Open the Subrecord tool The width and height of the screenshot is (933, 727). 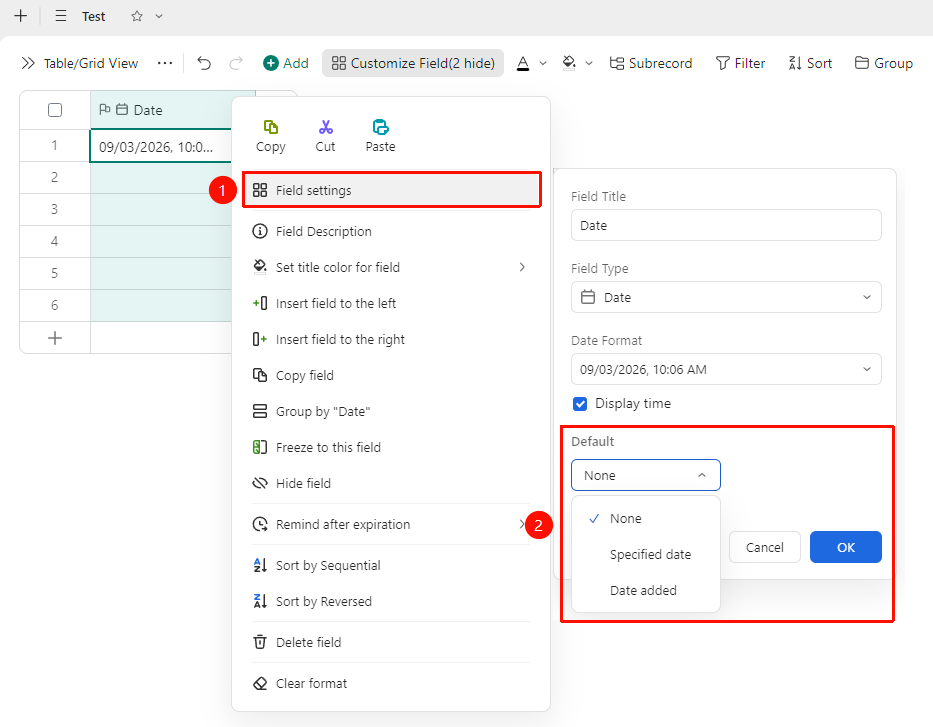tap(651, 63)
